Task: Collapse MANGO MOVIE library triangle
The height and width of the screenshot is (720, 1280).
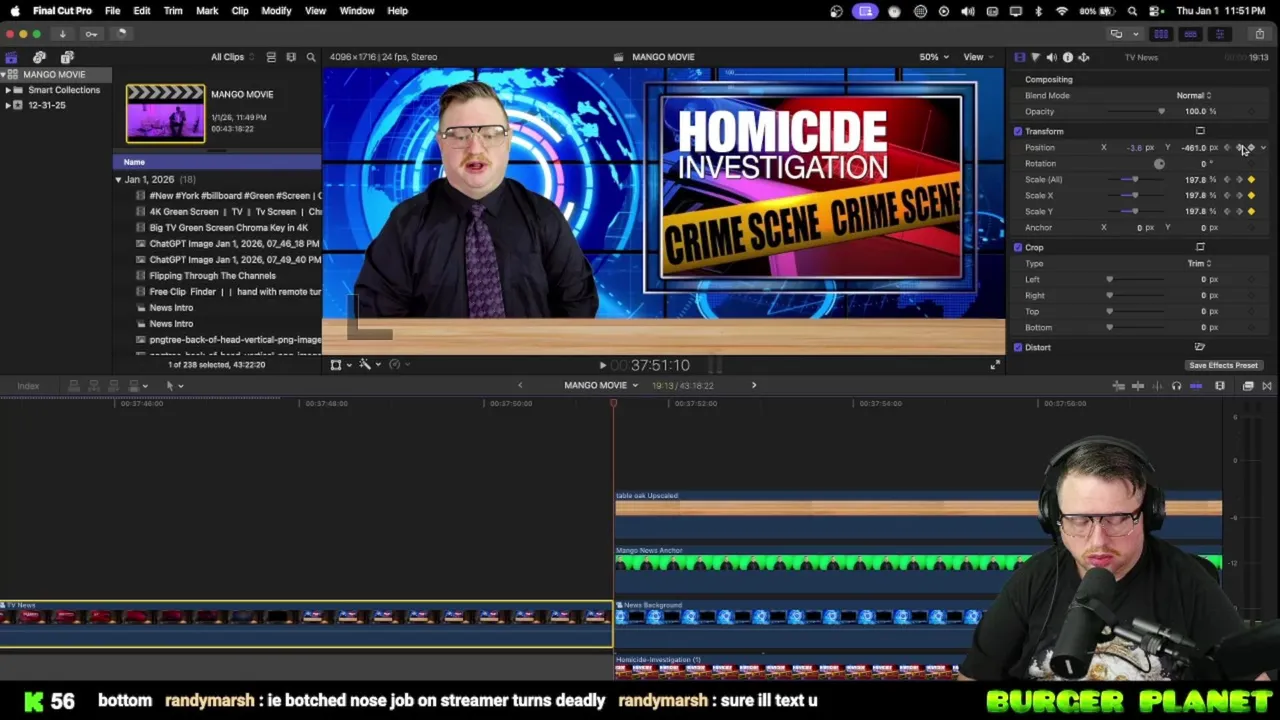Action: 5,75
